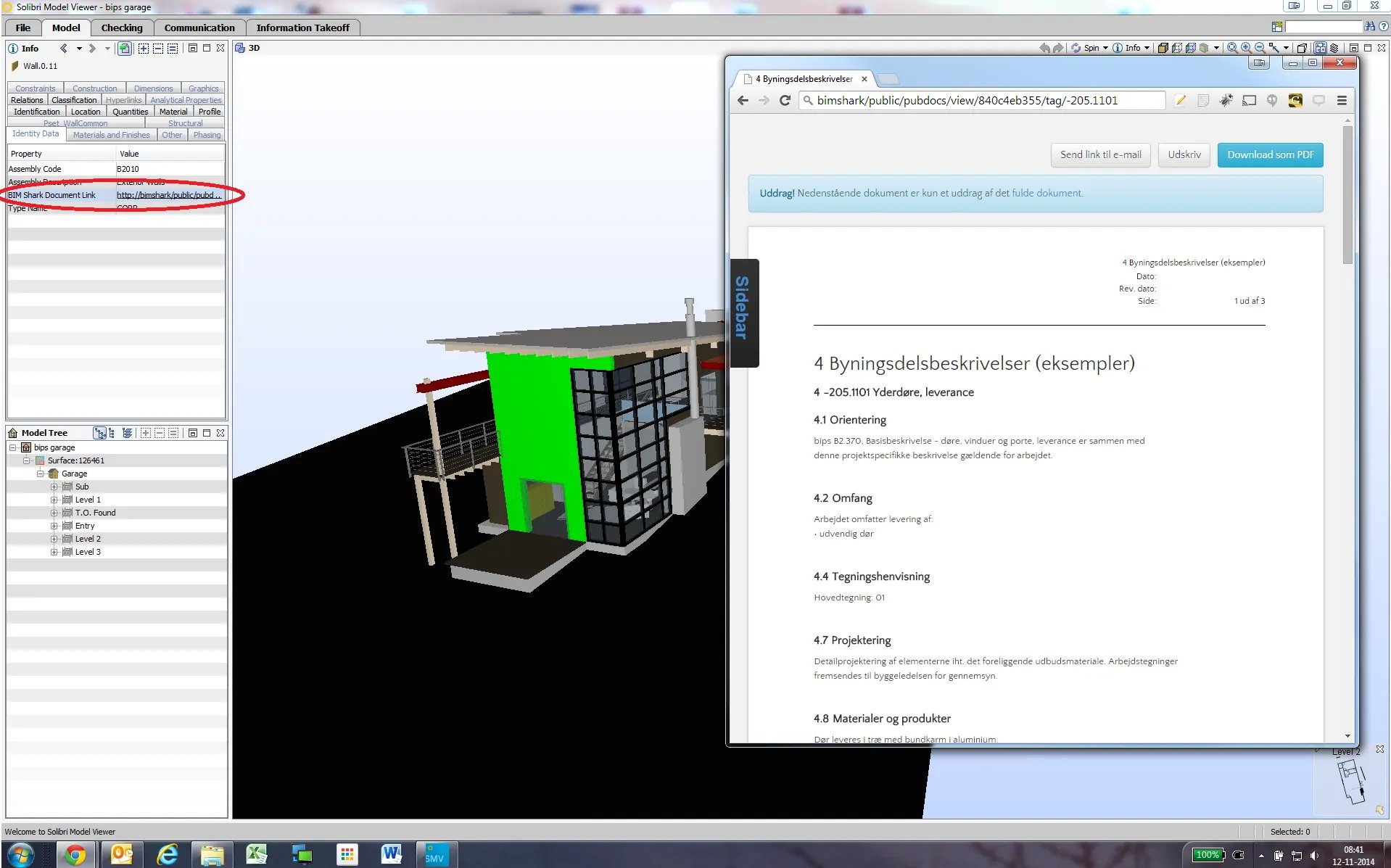Click the zoom in magnifier in 3D toolbar
Image resolution: width=1391 pixels, height=868 pixels.
click(x=1246, y=48)
